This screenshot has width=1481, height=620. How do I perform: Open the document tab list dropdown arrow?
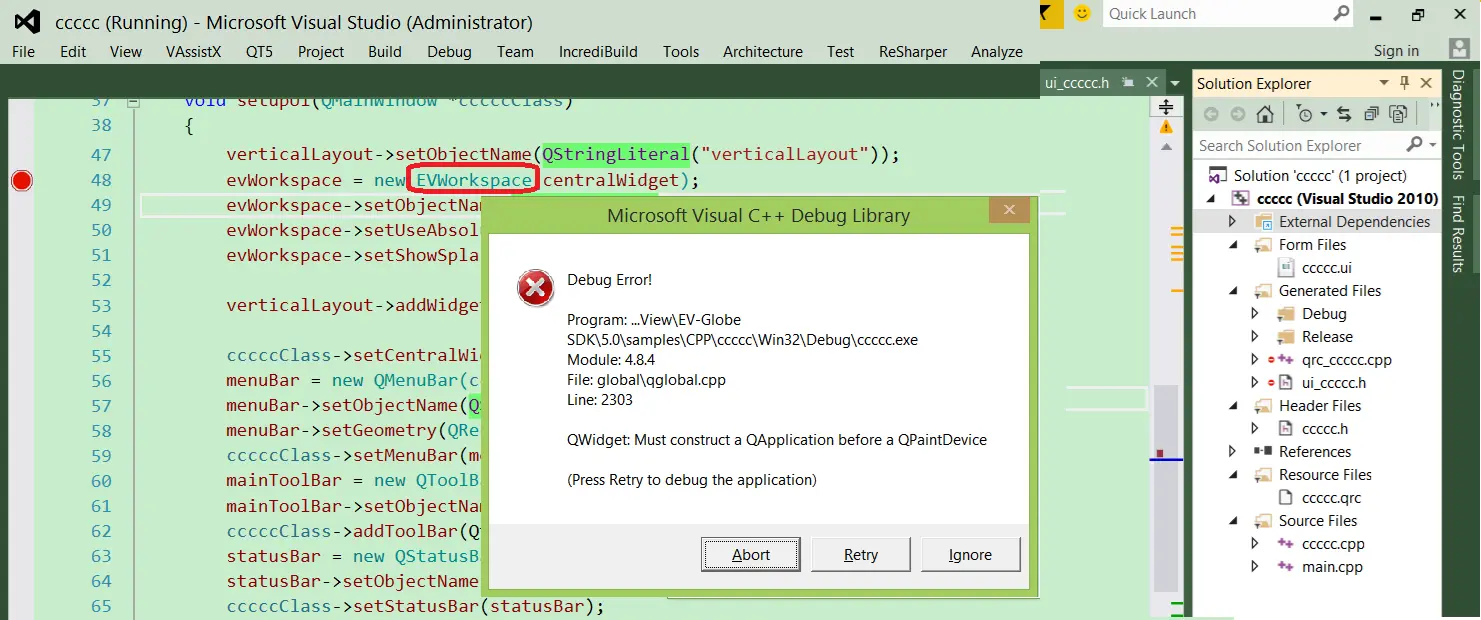coord(1173,83)
